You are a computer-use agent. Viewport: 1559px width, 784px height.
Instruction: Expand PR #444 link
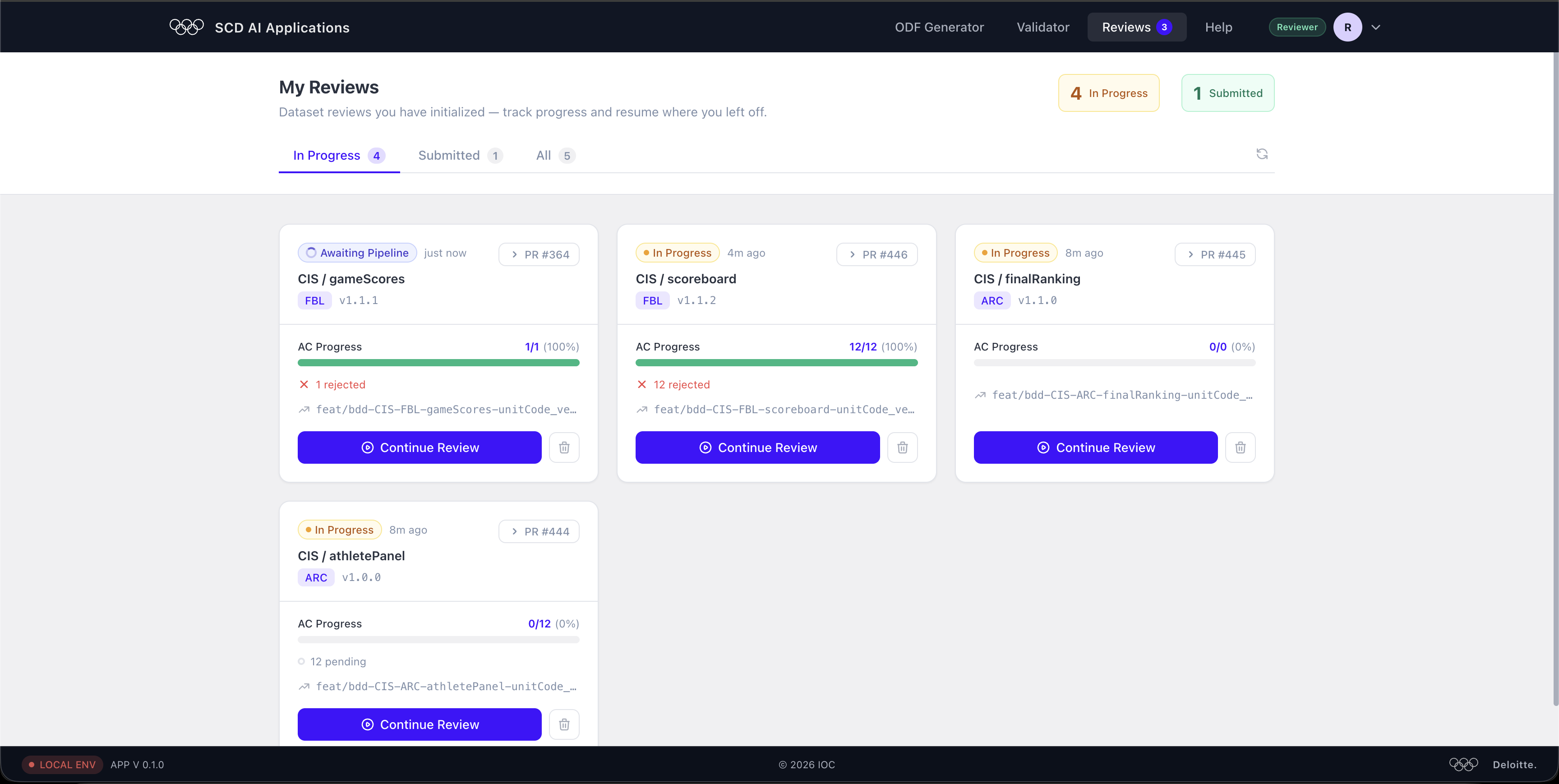click(x=539, y=531)
